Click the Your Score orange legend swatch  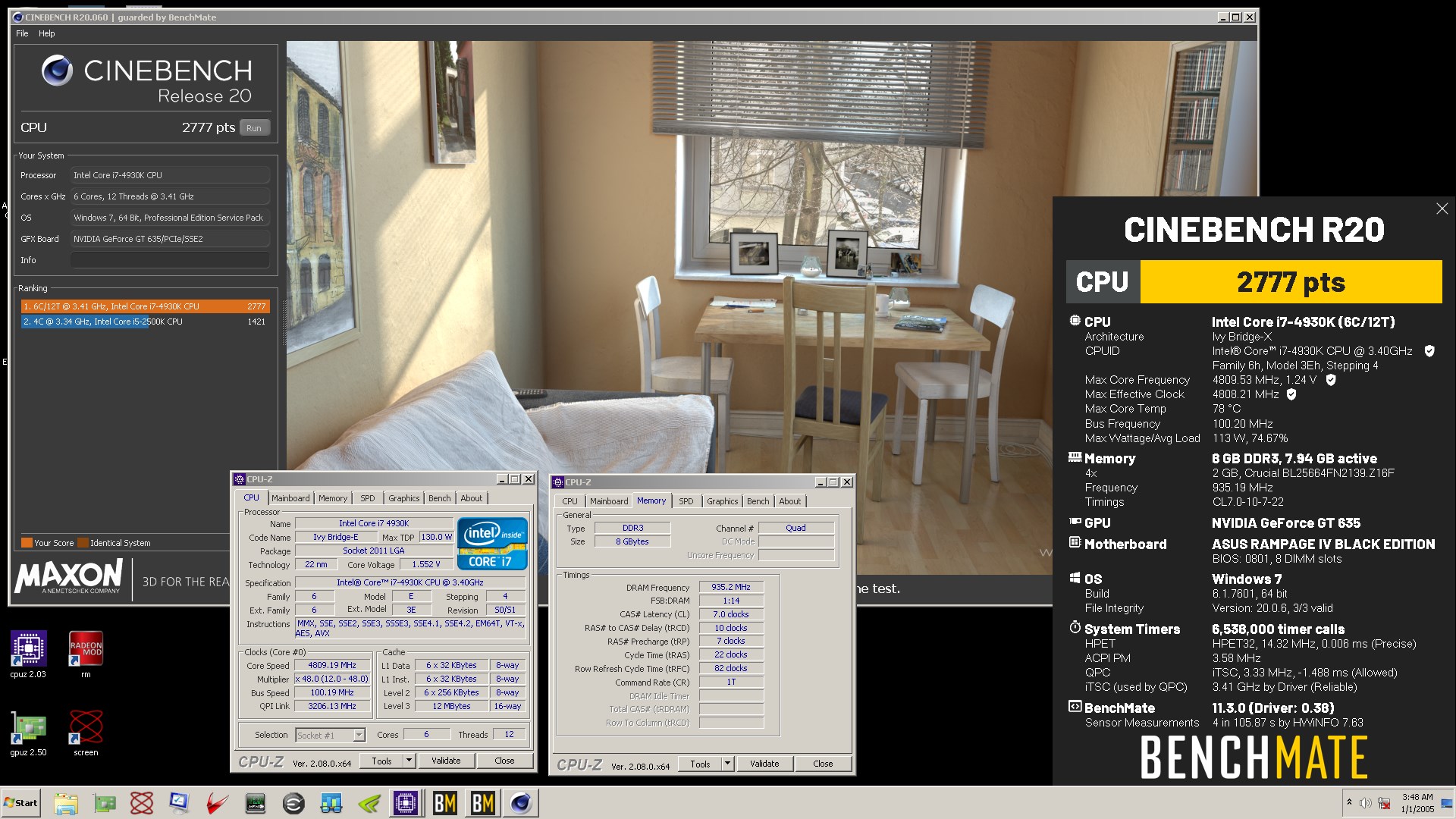(27, 543)
